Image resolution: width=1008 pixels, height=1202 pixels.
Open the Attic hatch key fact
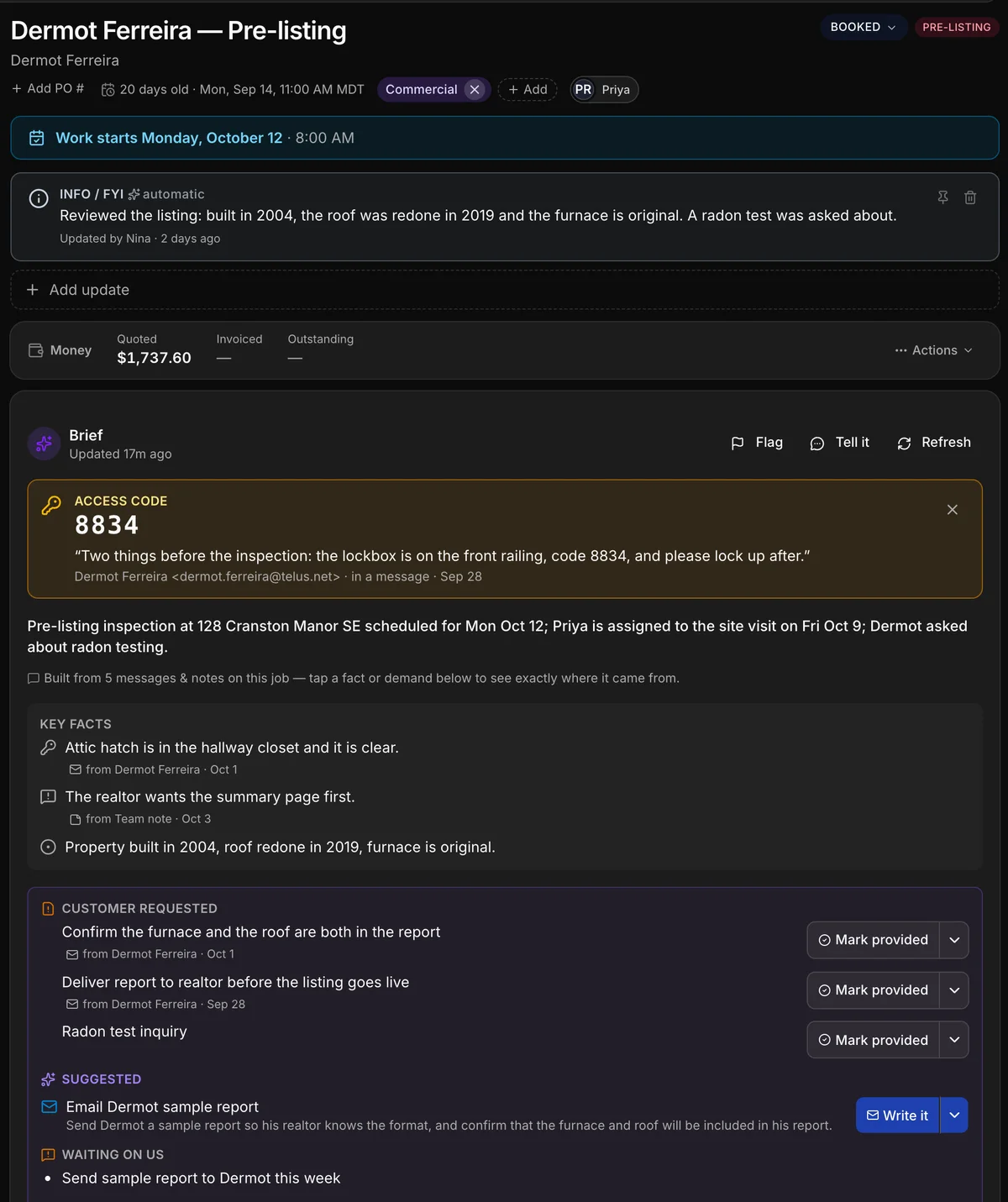232,748
